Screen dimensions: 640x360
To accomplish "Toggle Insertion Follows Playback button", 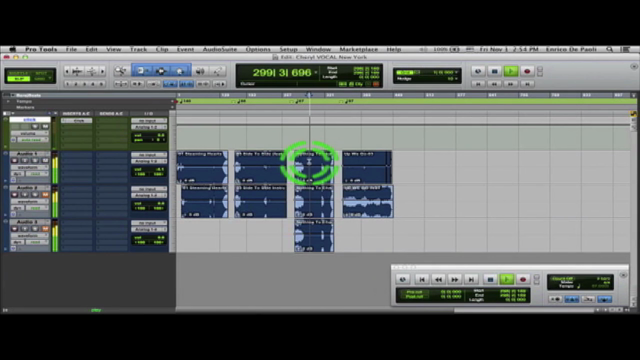I will pyautogui.click(x=220, y=84).
